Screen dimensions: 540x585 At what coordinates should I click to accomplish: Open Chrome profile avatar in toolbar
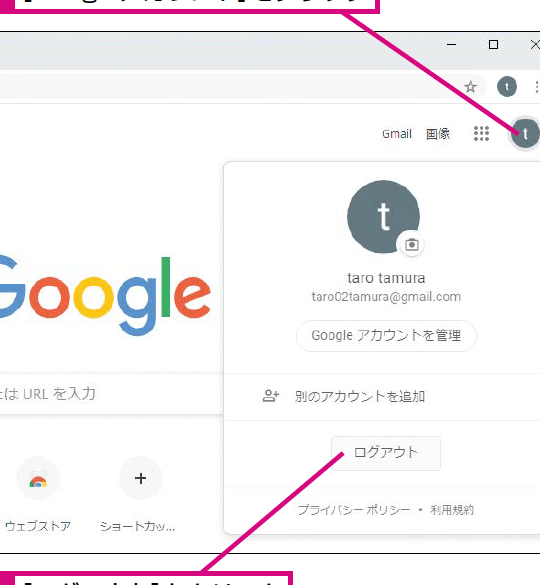tap(507, 87)
